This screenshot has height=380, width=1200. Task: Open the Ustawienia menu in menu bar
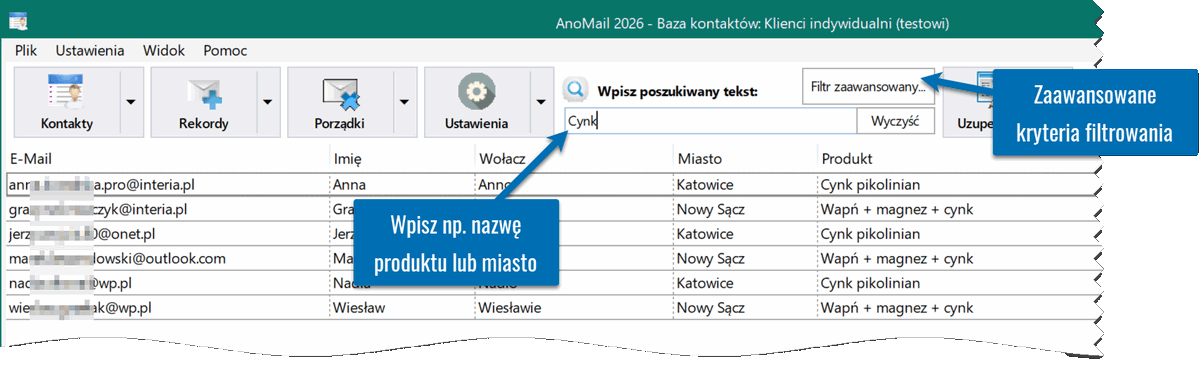tap(90, 50)
